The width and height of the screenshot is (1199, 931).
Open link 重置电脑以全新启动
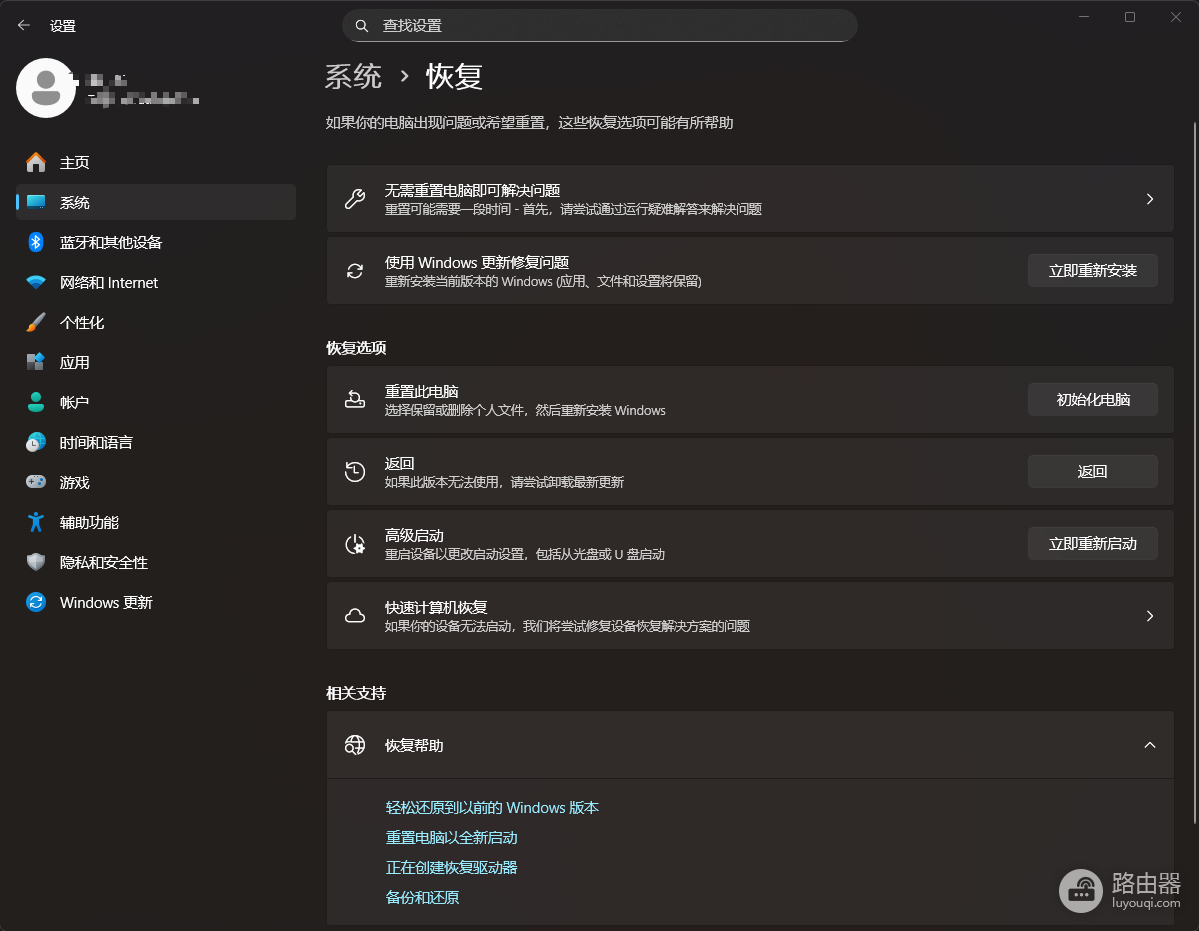(x=451, y=837)
